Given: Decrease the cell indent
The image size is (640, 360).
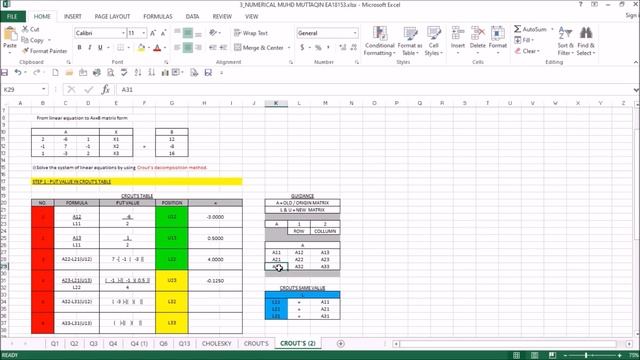Looking at the screenshot, I should tap(213, 48).
